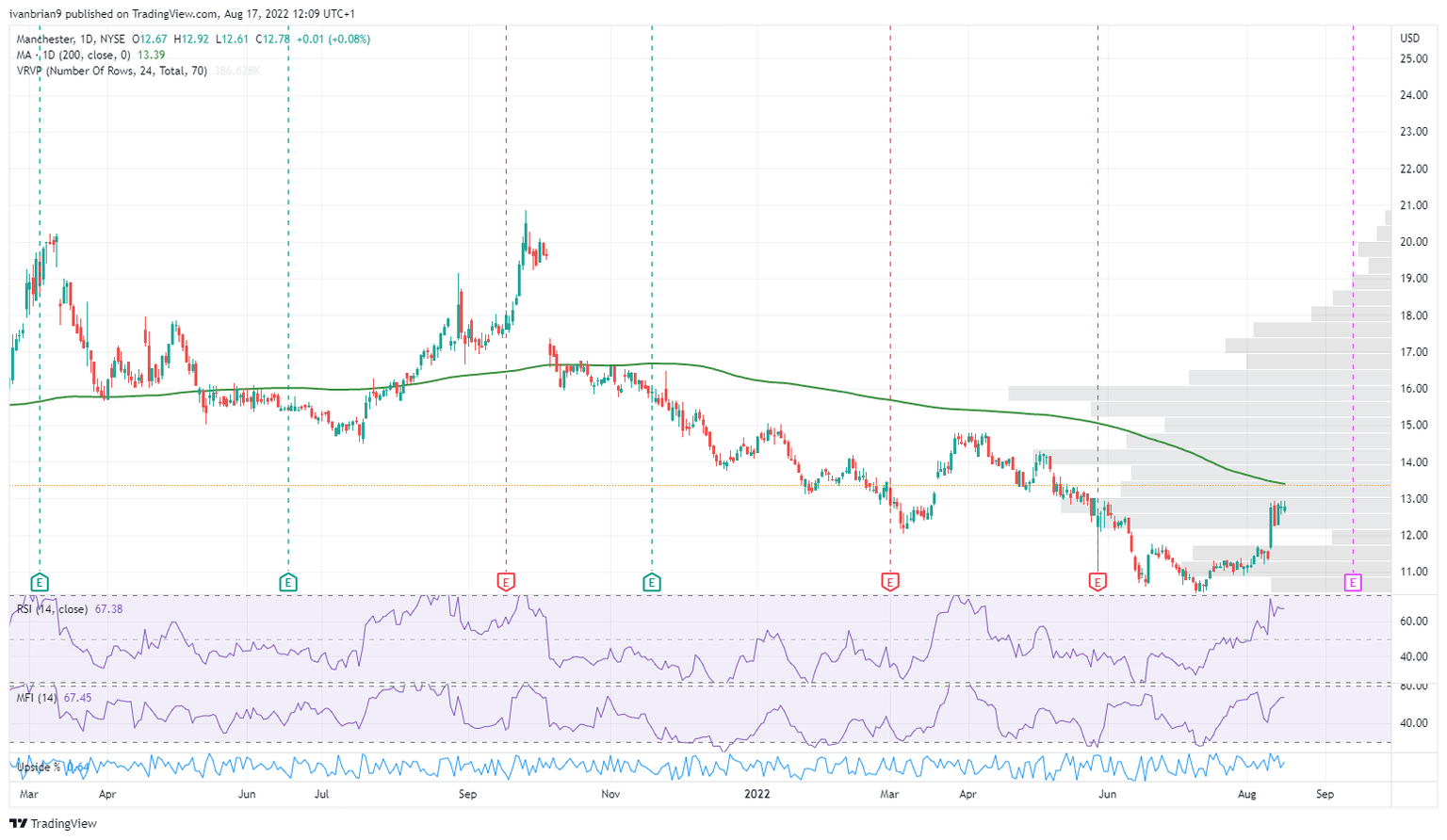
Task: Click the 13.39 green moving average value readout
Action: (146, 55)
